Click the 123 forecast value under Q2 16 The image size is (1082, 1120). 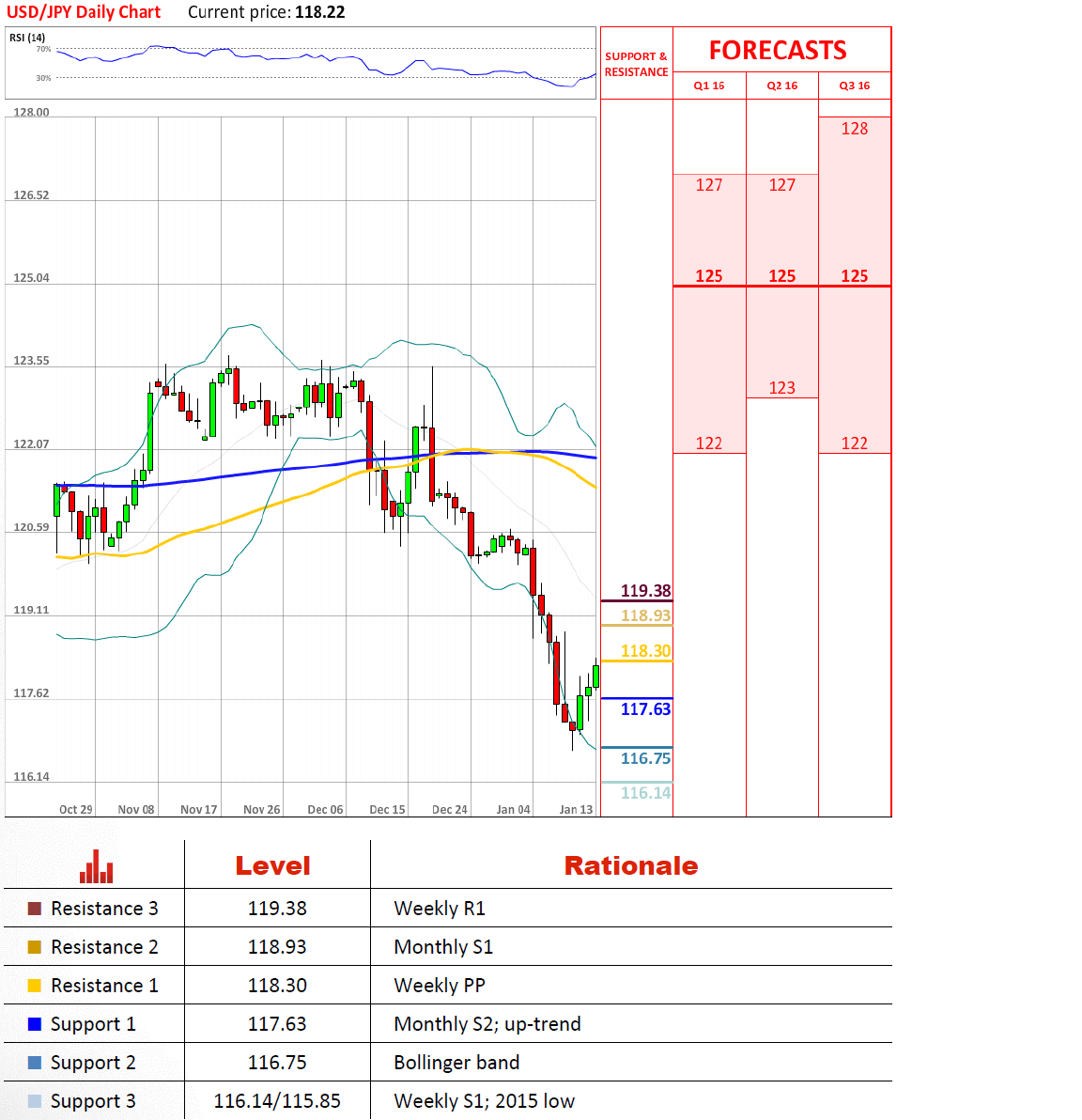[782, 388]
